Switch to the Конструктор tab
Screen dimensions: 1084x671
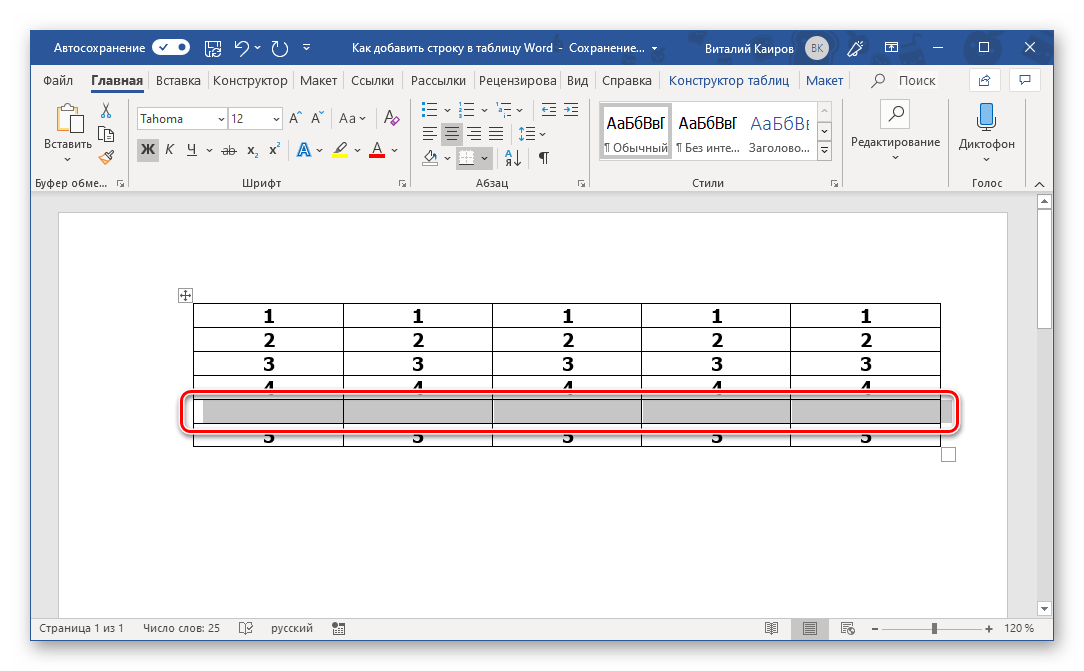point(250,80)
